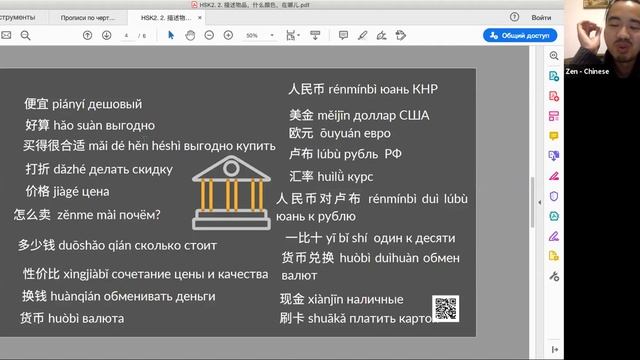
Task: Click text "多少钱 duōshǎo qián сколько стоит"
Action: [117, 245]
